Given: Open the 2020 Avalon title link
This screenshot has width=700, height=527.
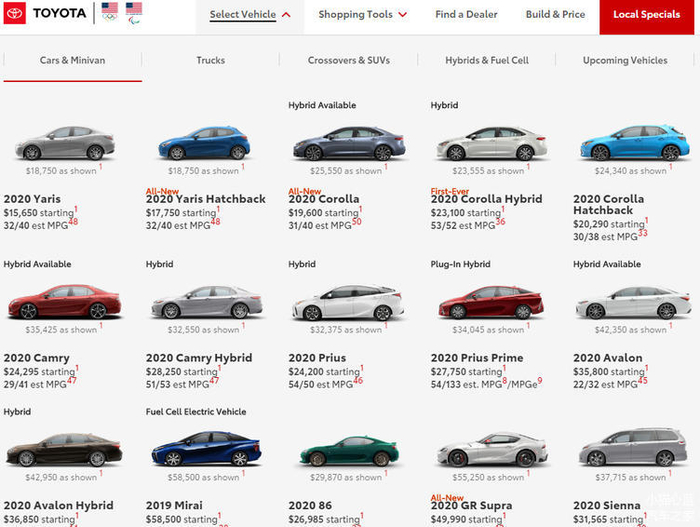Looking at the screenshot, I should click(608, 358).
